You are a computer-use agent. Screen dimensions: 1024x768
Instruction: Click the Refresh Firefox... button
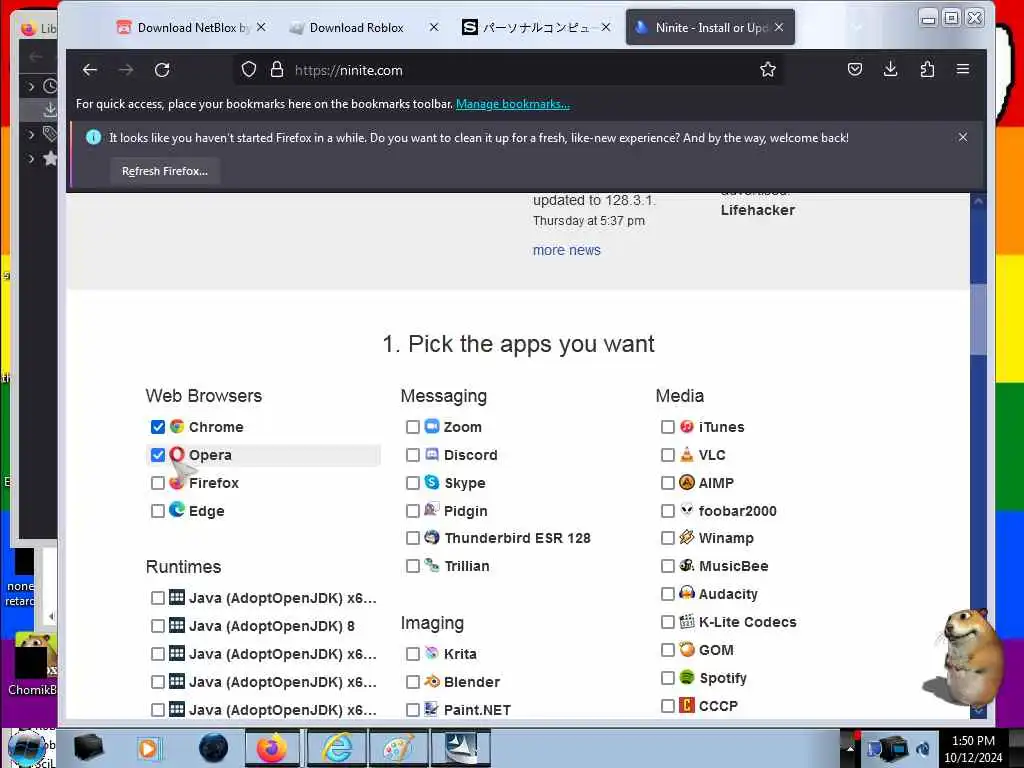pyautogui.click(x=165, y=171)
